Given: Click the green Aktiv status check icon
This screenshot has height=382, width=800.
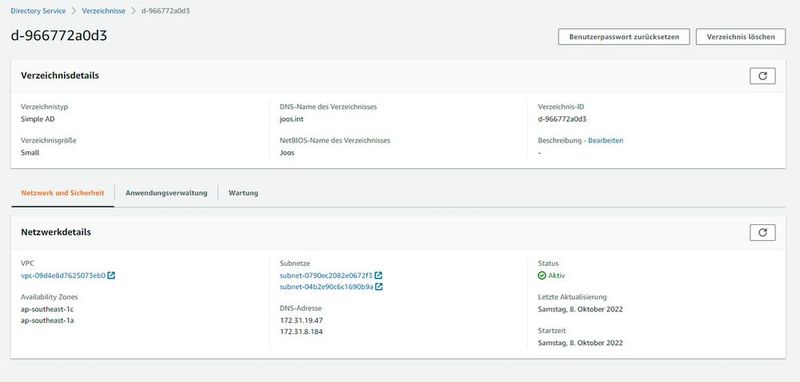Looking at the screenshot, I should click(x=542, y=275).
